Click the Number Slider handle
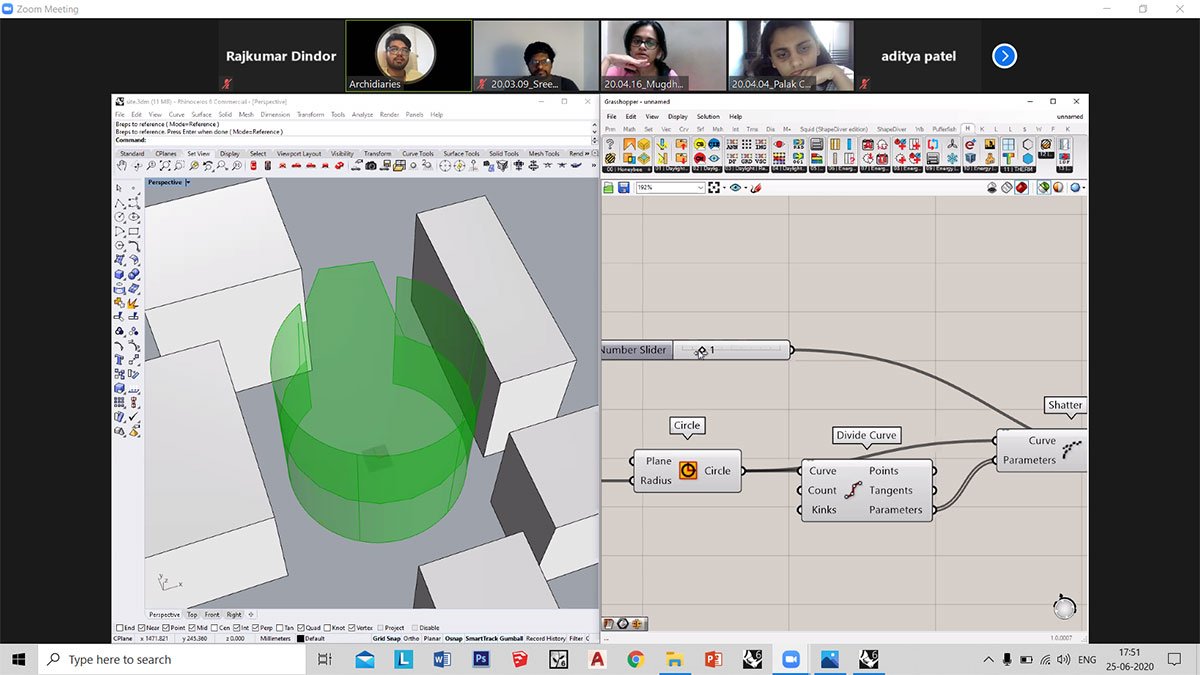The image size is (1200, 675). [x=701, y=350]
